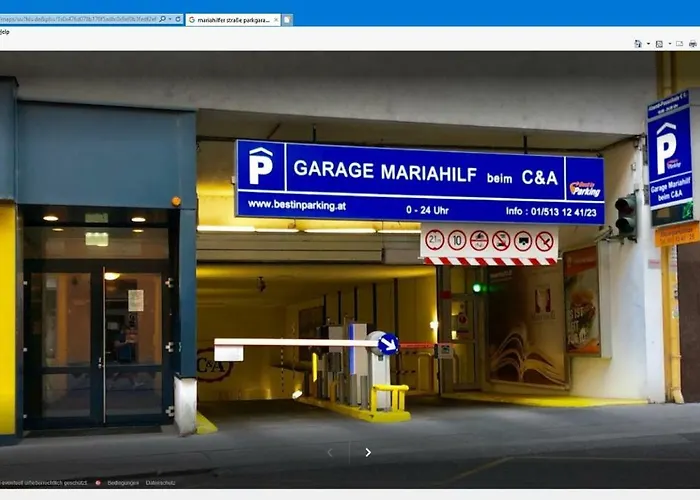Switch to the mariahilfer straße parkgarage tab

pyautogui.click(x=232, y=19)
